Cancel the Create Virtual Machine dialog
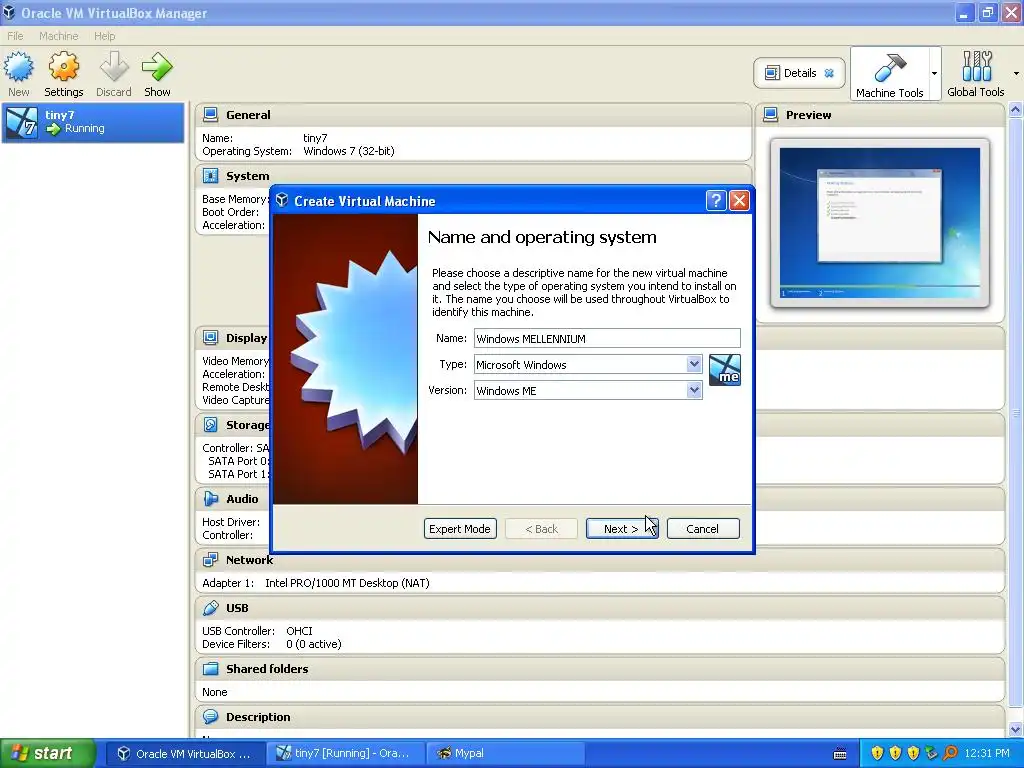This screenshot has height=768, width=1024. [x=703, y=529]
